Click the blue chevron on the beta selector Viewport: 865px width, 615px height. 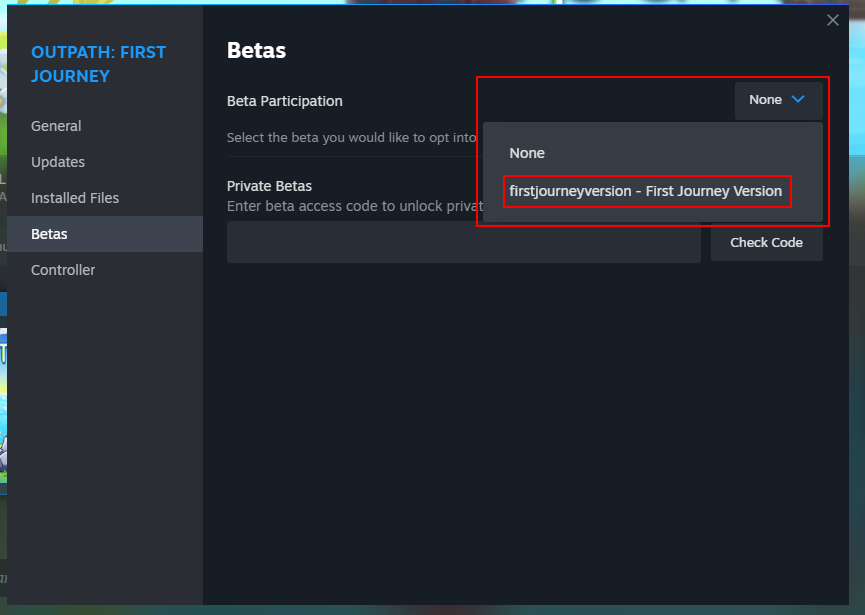(797, 100)
